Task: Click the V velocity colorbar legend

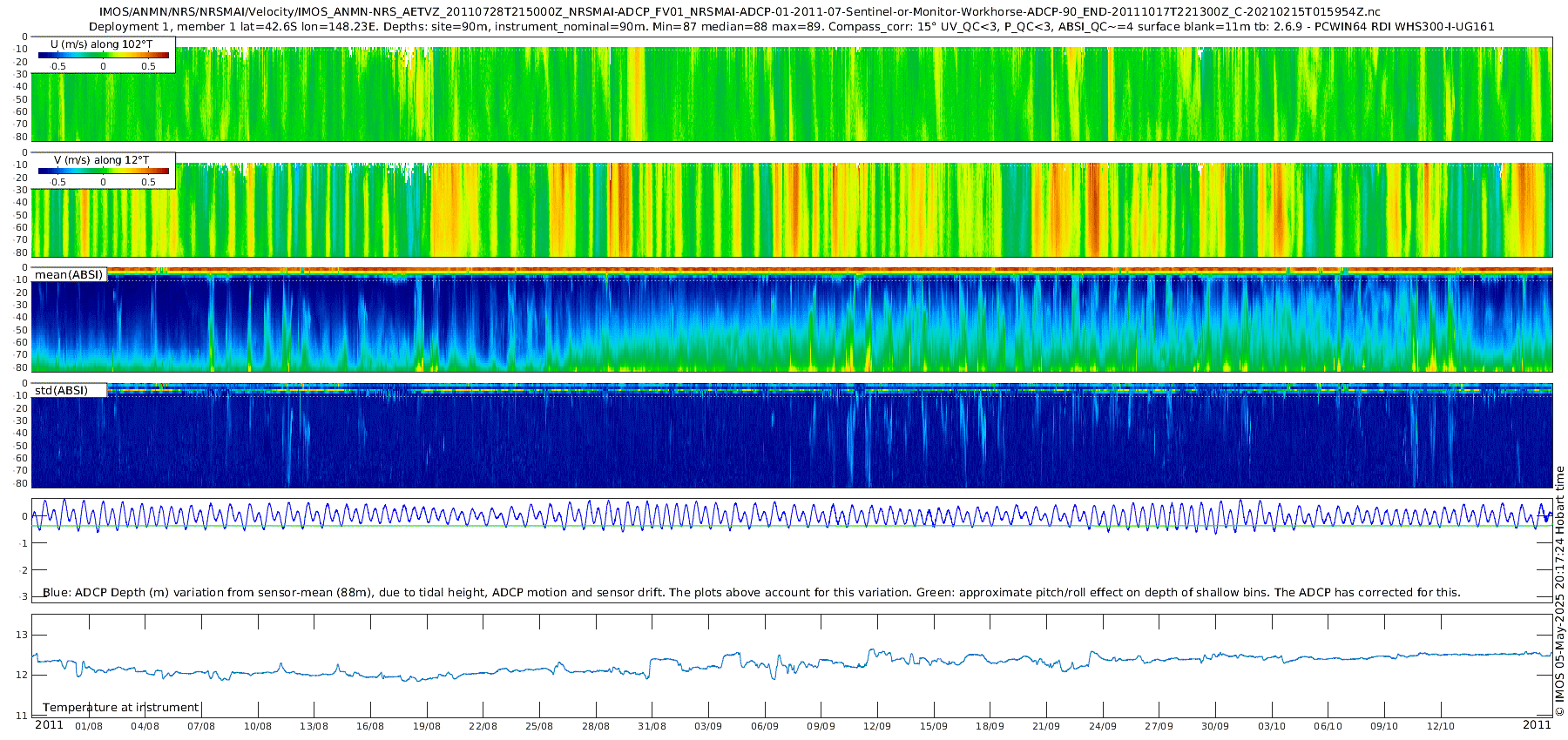Action: pyautogui.click(x=103, y=171)
